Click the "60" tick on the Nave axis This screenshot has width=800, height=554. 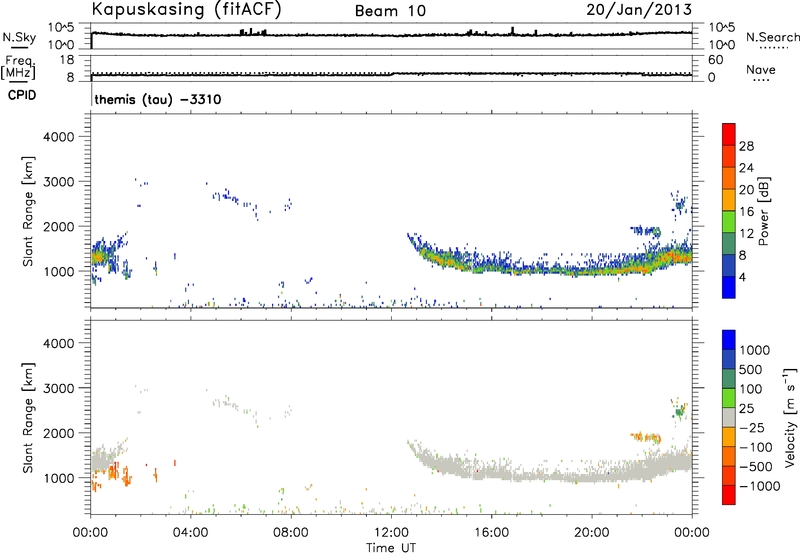tap(715, 60)
